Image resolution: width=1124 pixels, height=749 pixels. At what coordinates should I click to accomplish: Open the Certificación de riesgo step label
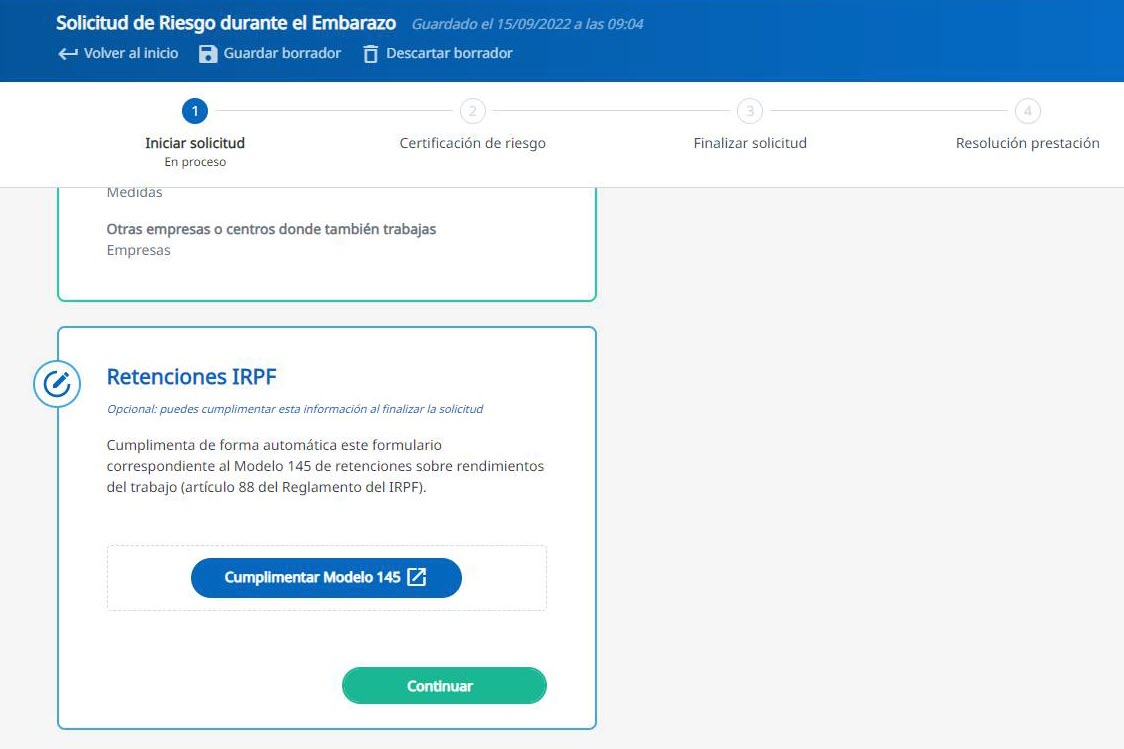472,143
